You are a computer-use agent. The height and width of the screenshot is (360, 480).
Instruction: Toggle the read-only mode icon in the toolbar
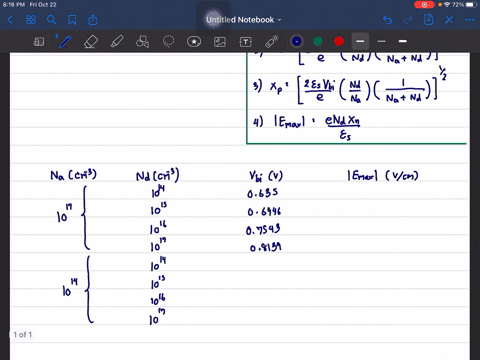click(x=39, y=42)
